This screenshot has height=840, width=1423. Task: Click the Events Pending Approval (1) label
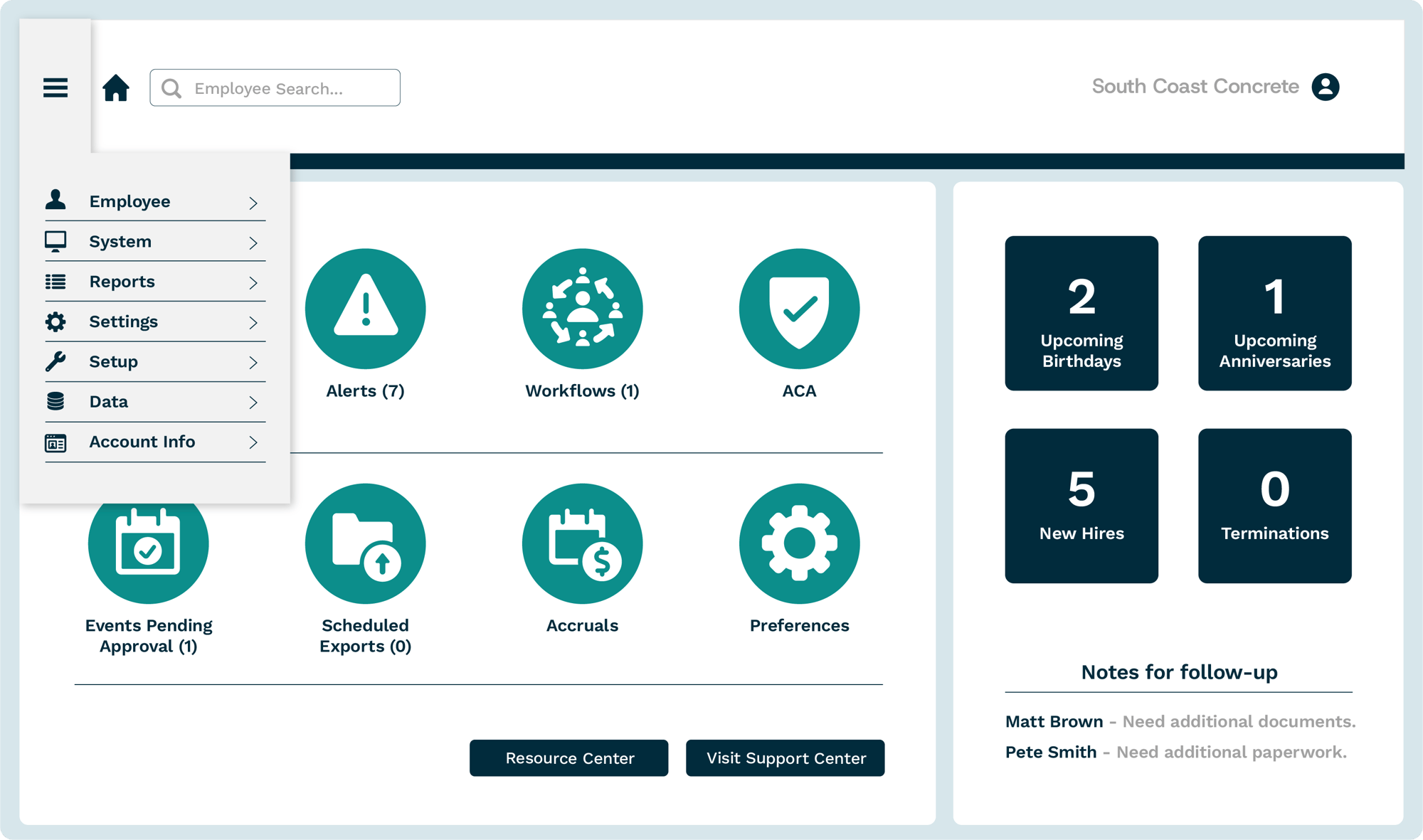coord(149,636)
